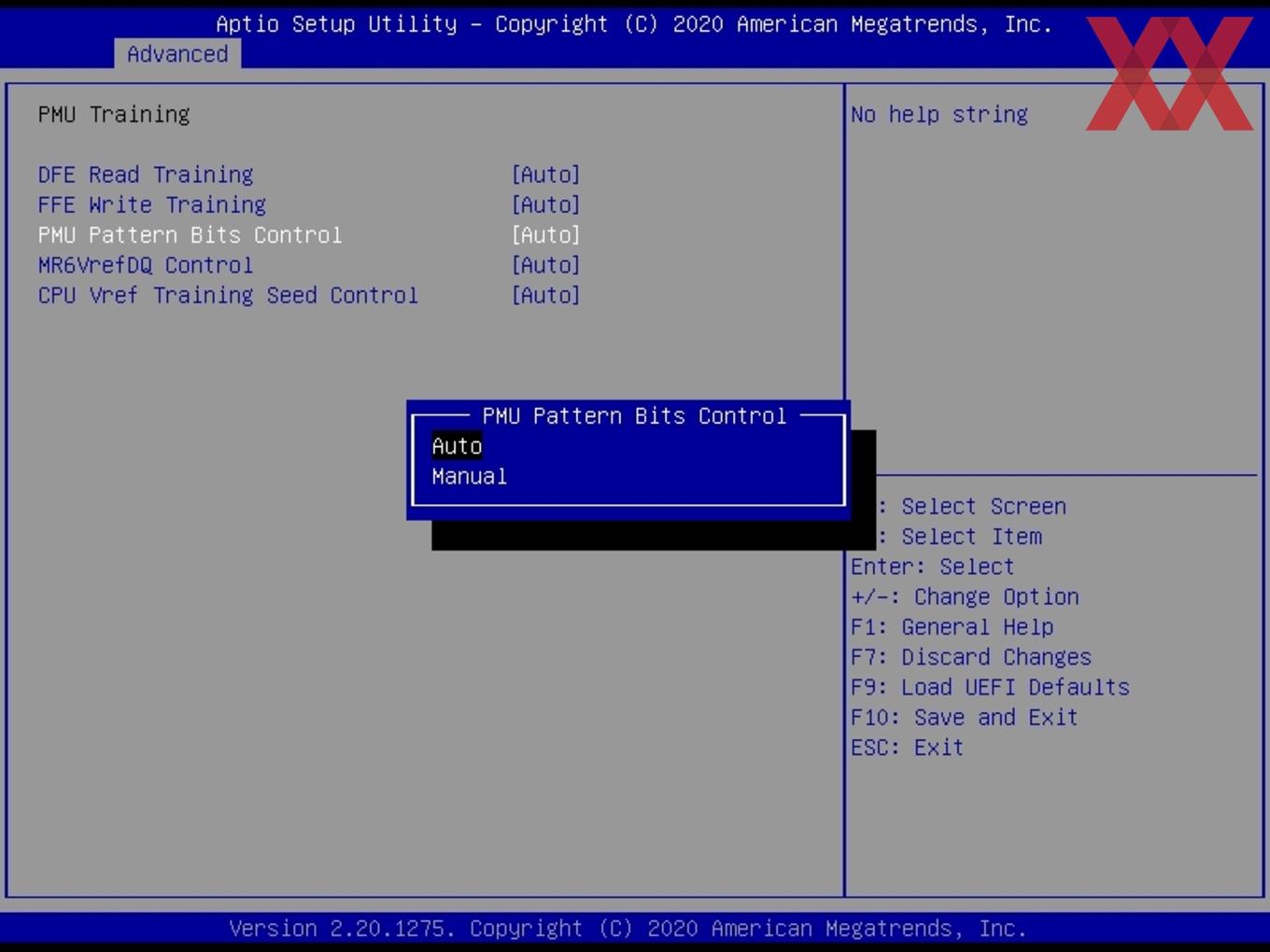Click the F1: General Help hint
This screenshot has width=1270, height=952.
point(952,626)
